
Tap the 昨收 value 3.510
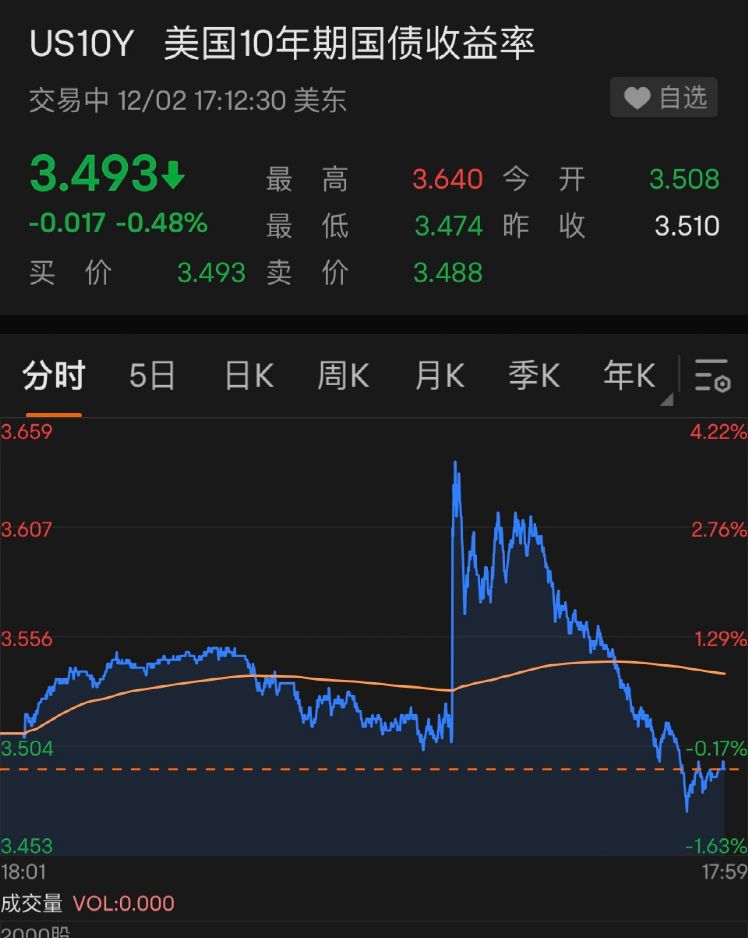pyautogui.click(x=686, y=226)
